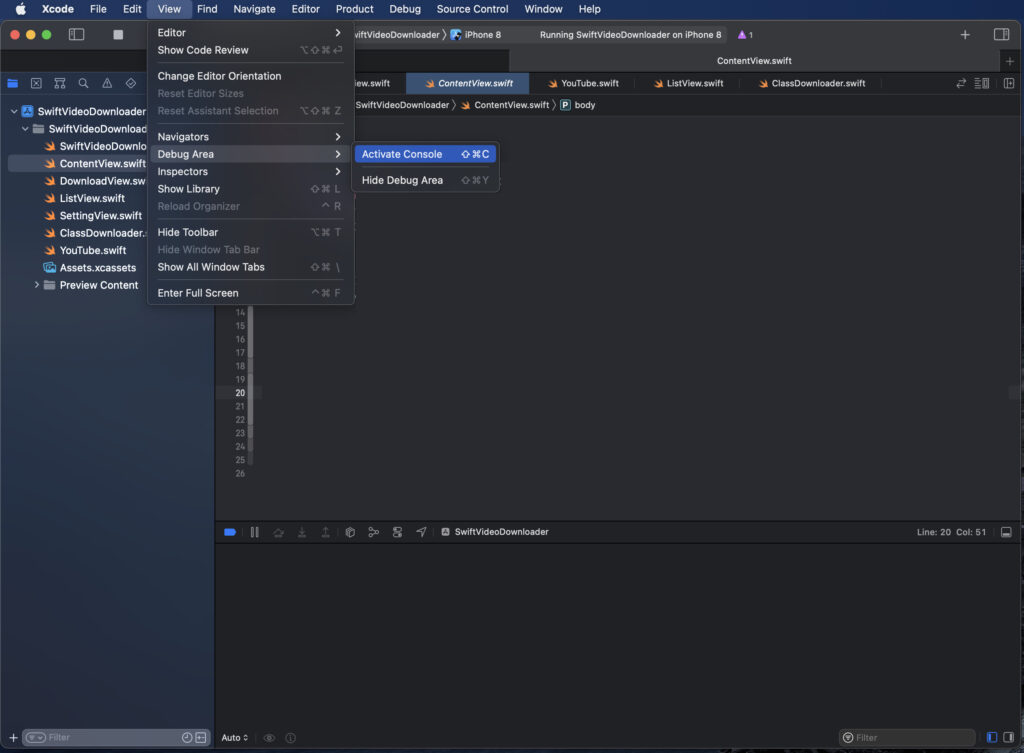1024x753 pixels.
Task: Click the editor refresh arrows icon
Action: click(961, 83)
